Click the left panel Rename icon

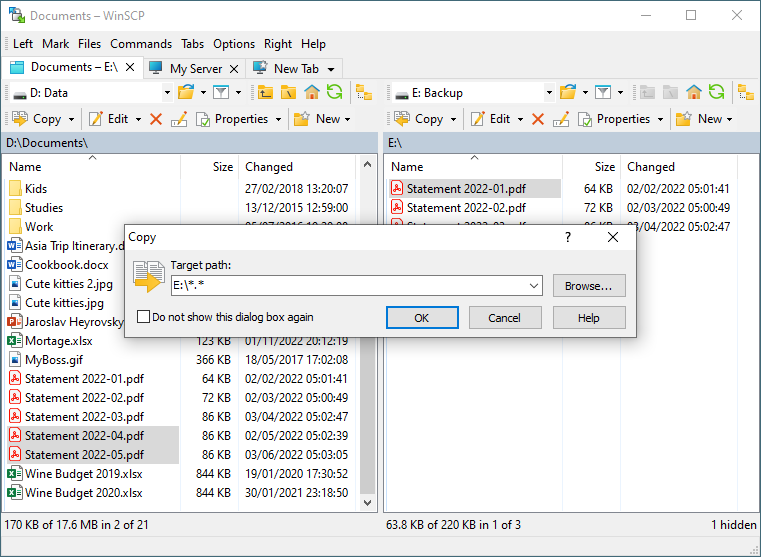179,119
